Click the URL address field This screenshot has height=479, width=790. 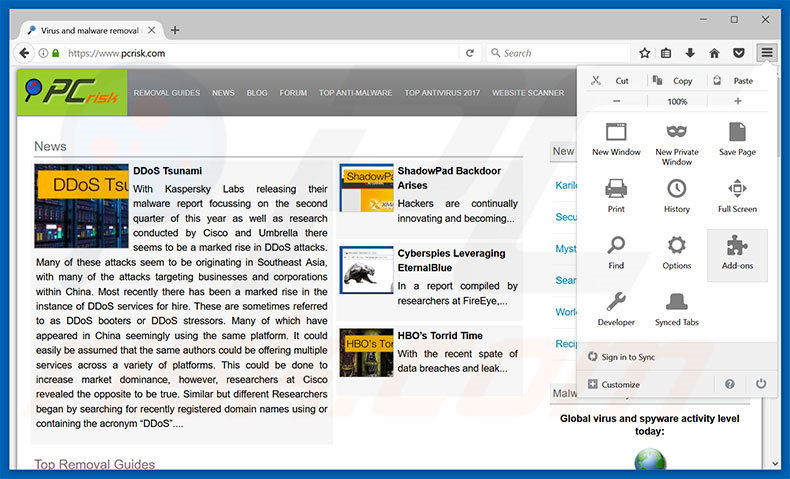262,53
